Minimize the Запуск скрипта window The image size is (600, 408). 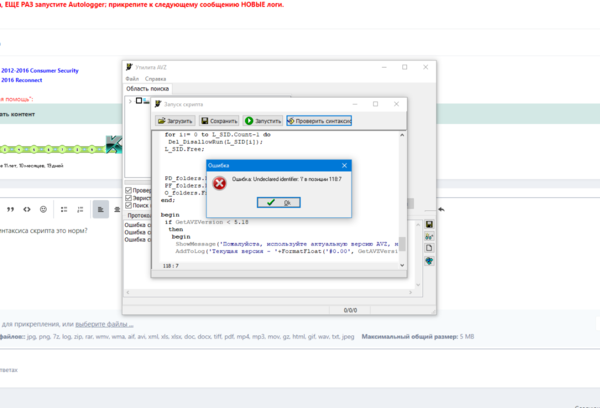coord(355,104)
